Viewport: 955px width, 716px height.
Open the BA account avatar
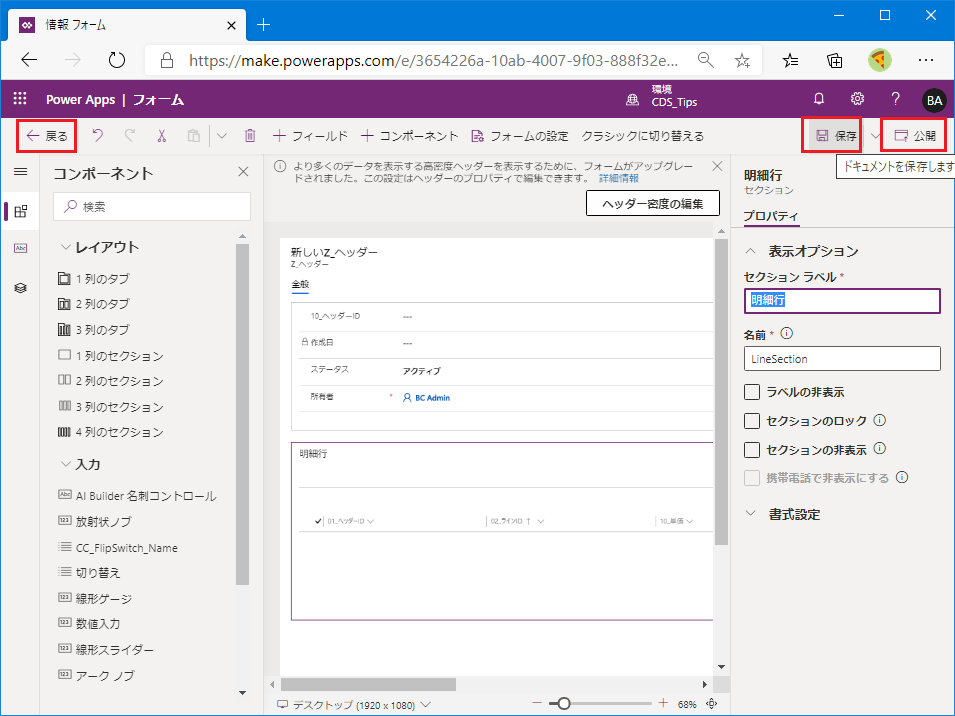(934, 100)
